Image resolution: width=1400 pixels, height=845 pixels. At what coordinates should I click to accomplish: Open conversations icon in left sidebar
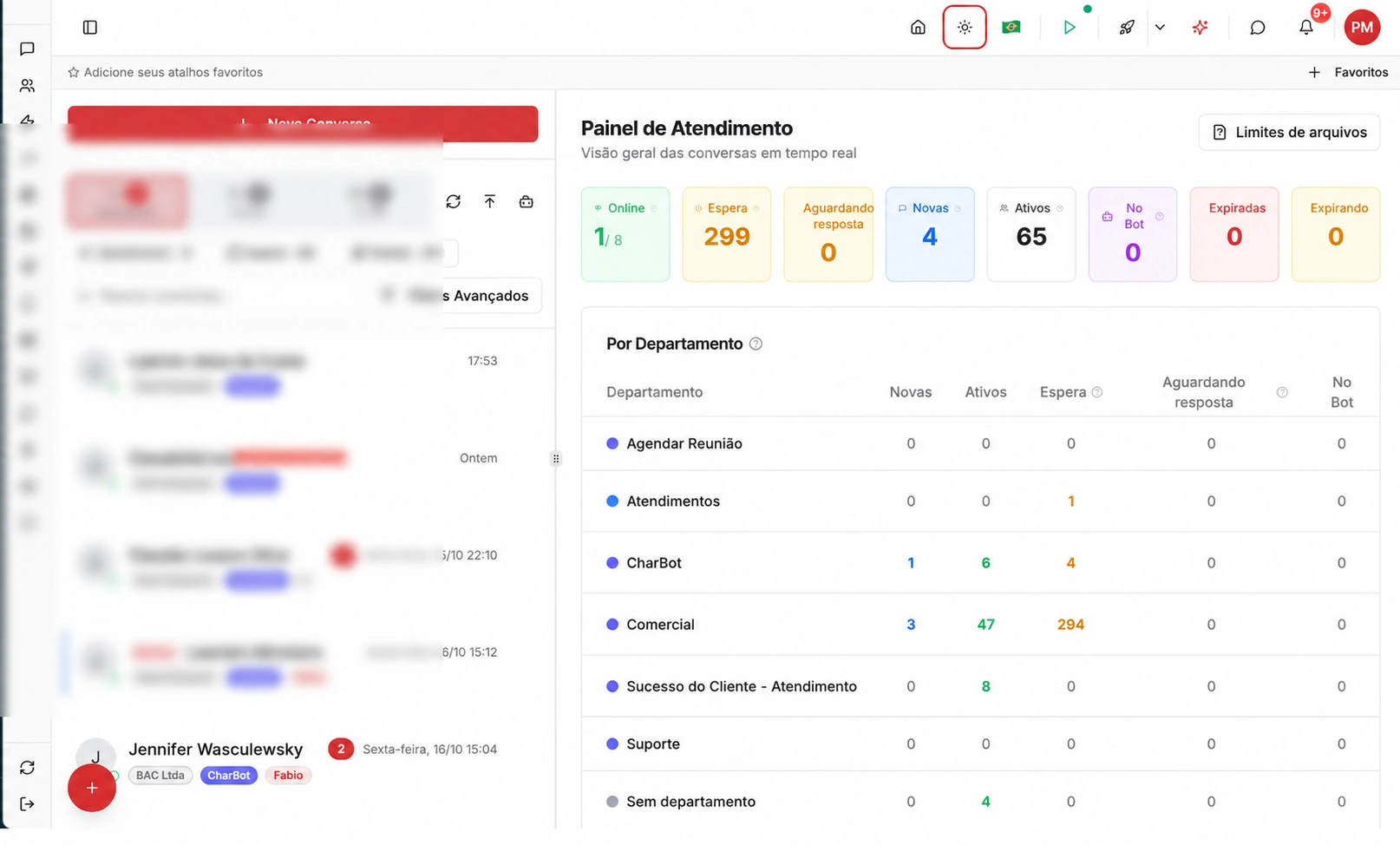coord(27,49)
